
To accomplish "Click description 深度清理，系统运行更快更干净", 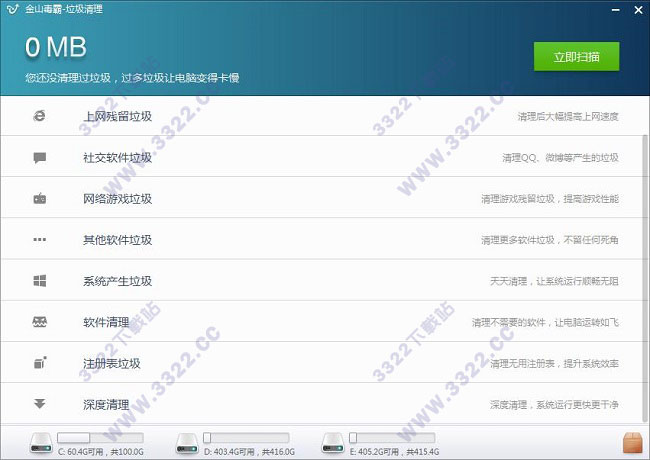I will [554, 404].
